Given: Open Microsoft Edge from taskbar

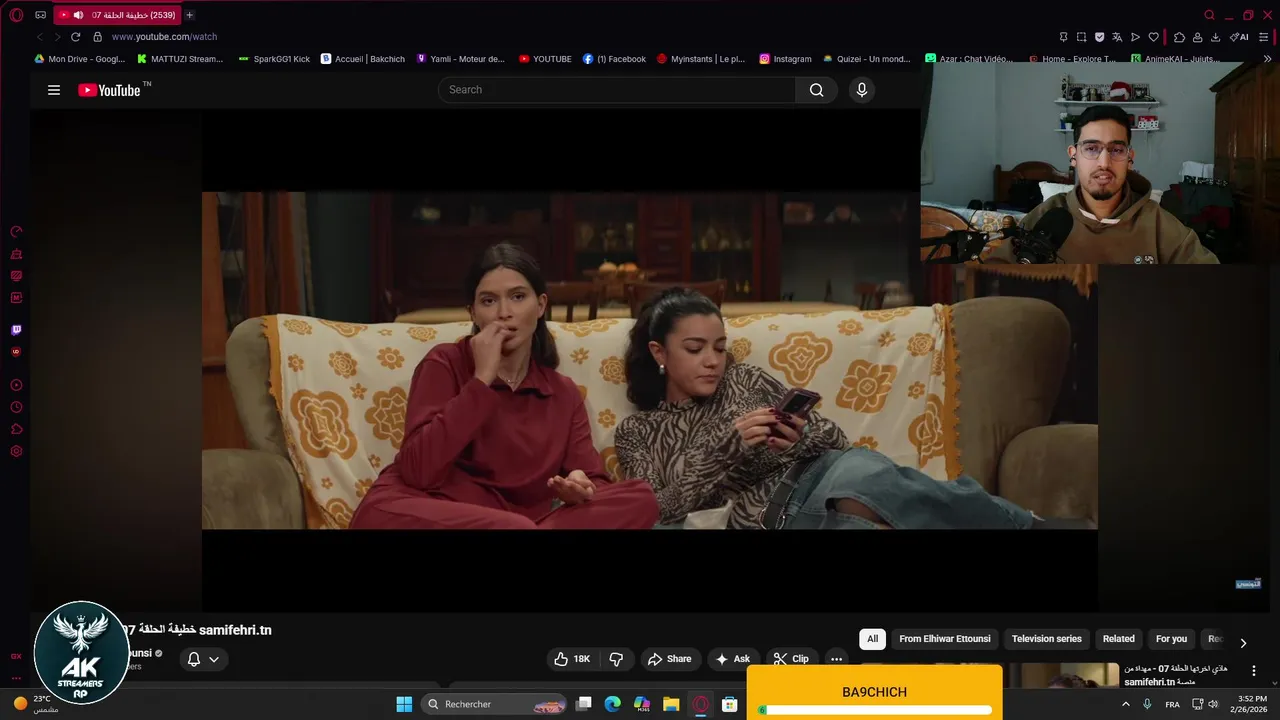Looking at the screenshot, I should [x=613, y=704].
